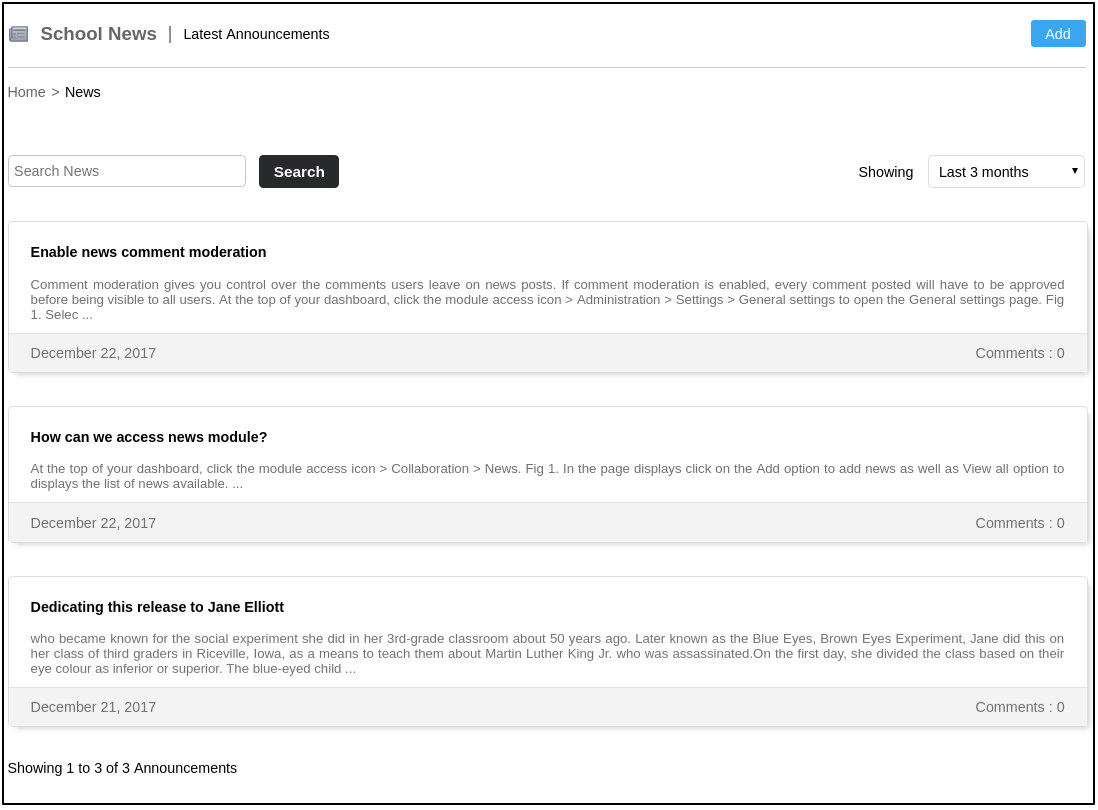
Task: View comments on the comment moderation post
Action: [x=1019, y=353]
